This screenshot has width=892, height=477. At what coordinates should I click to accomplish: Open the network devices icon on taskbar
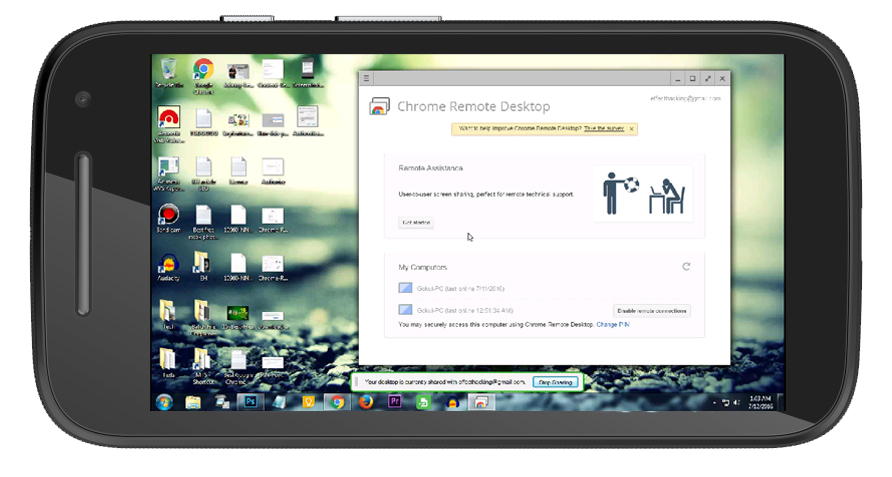(222, 402)
